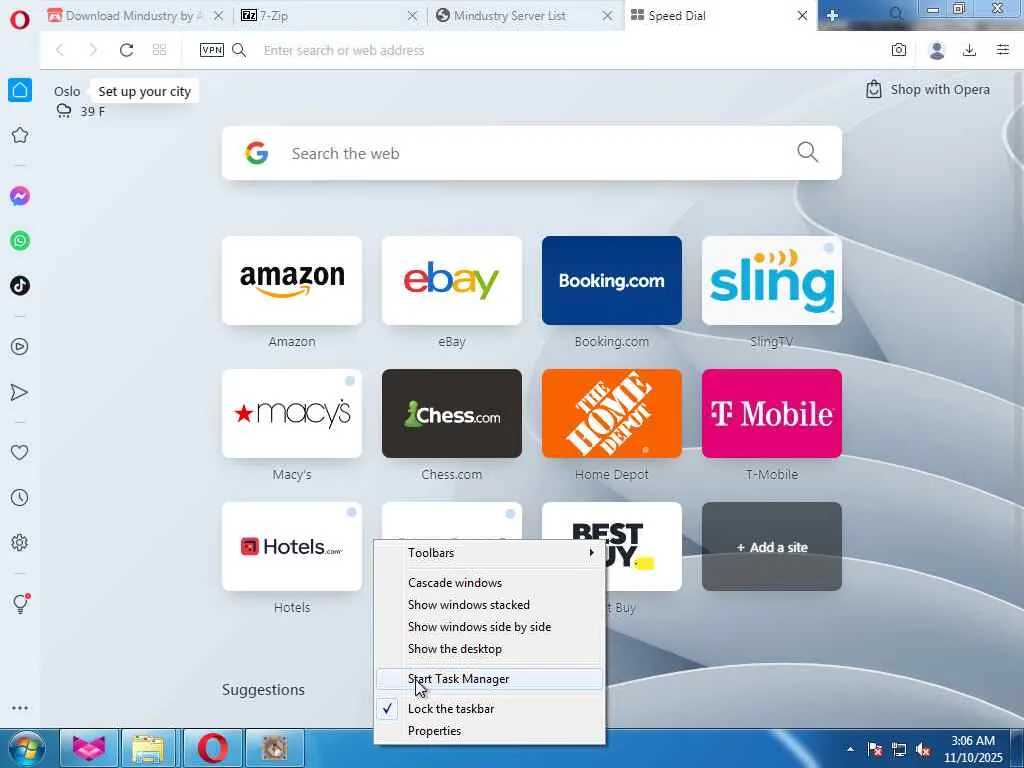Click Set up your city tooltip
The height and width of the screenshot is (768, 1024).
click(144, 91)
